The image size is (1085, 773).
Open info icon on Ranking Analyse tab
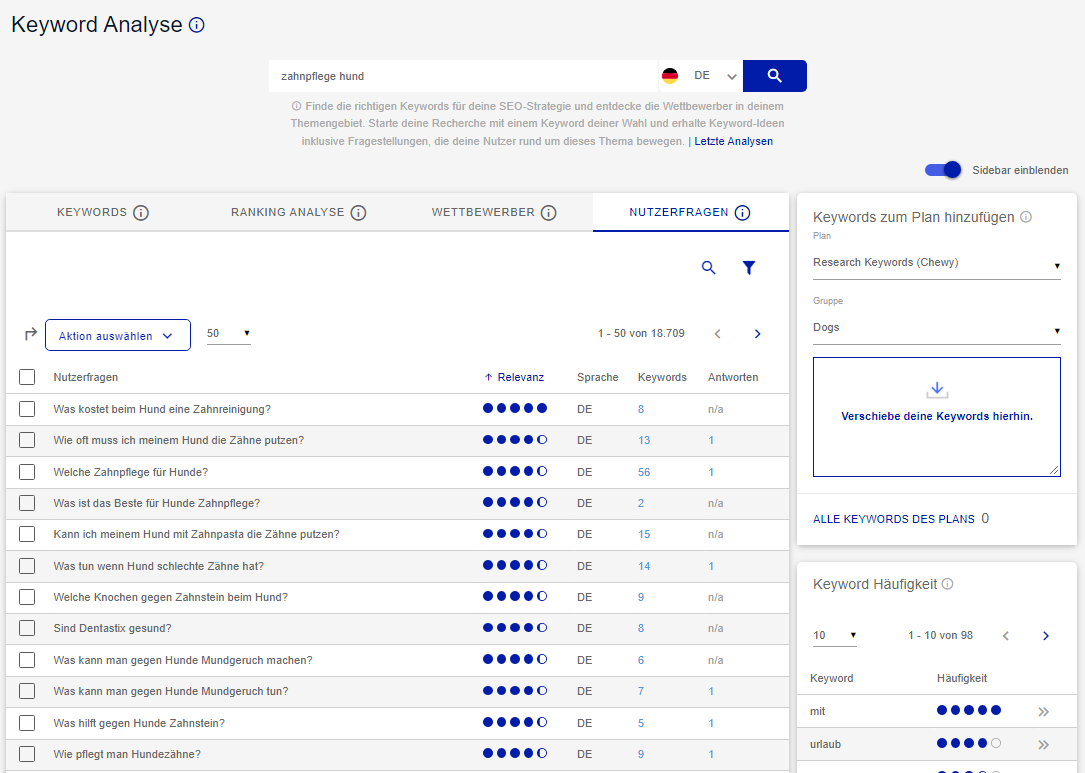(358, 212)
